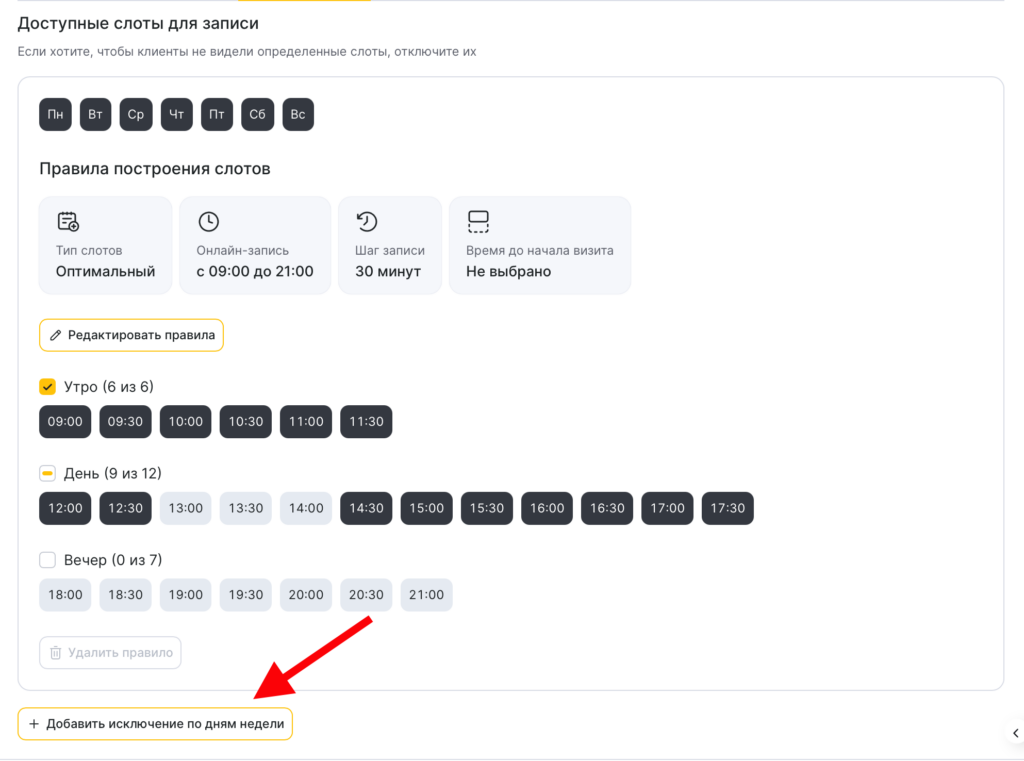Click the trash icon in Удалить правило
The width and height of the screenshot is (1024, 761).
(56, 653)
